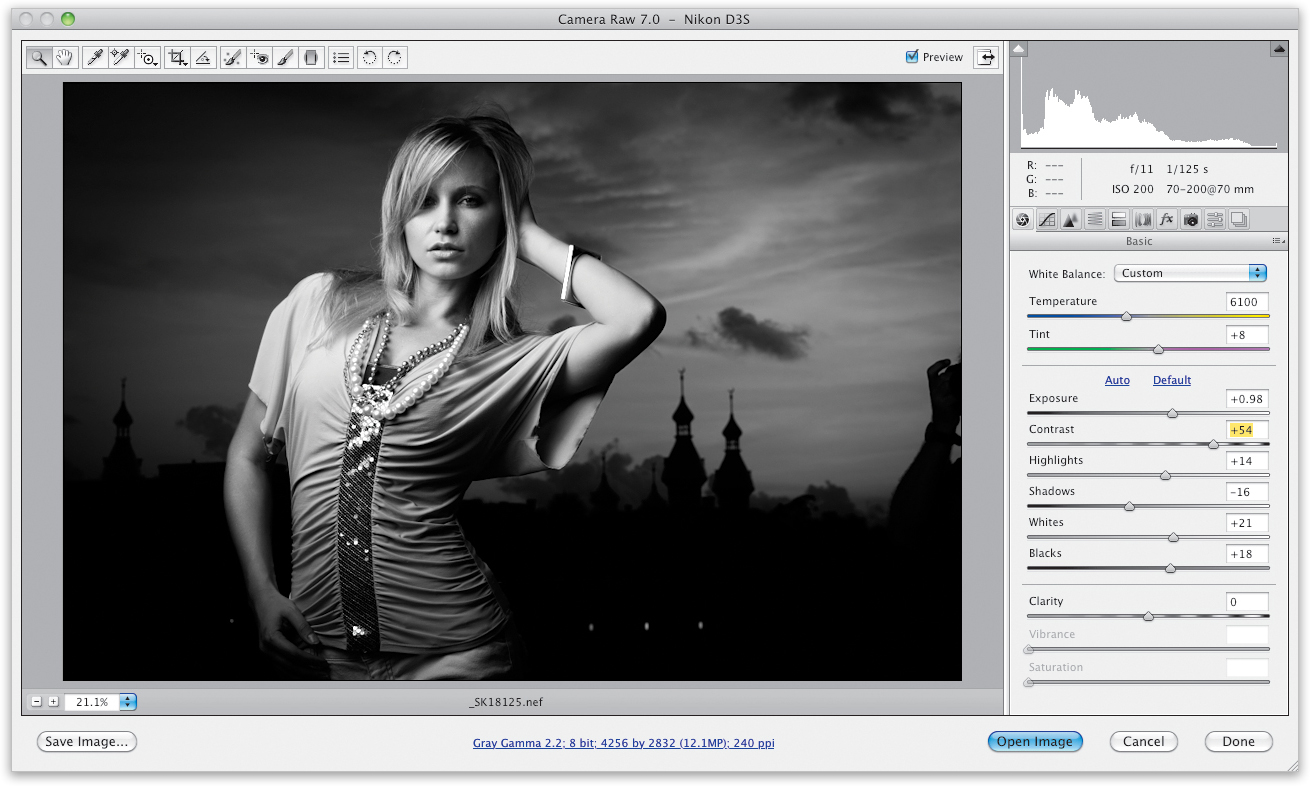Select the White Balance eyedropper tool
Image resolution: width=1310 pixels, height=786 pixels.
pos(95,58)
